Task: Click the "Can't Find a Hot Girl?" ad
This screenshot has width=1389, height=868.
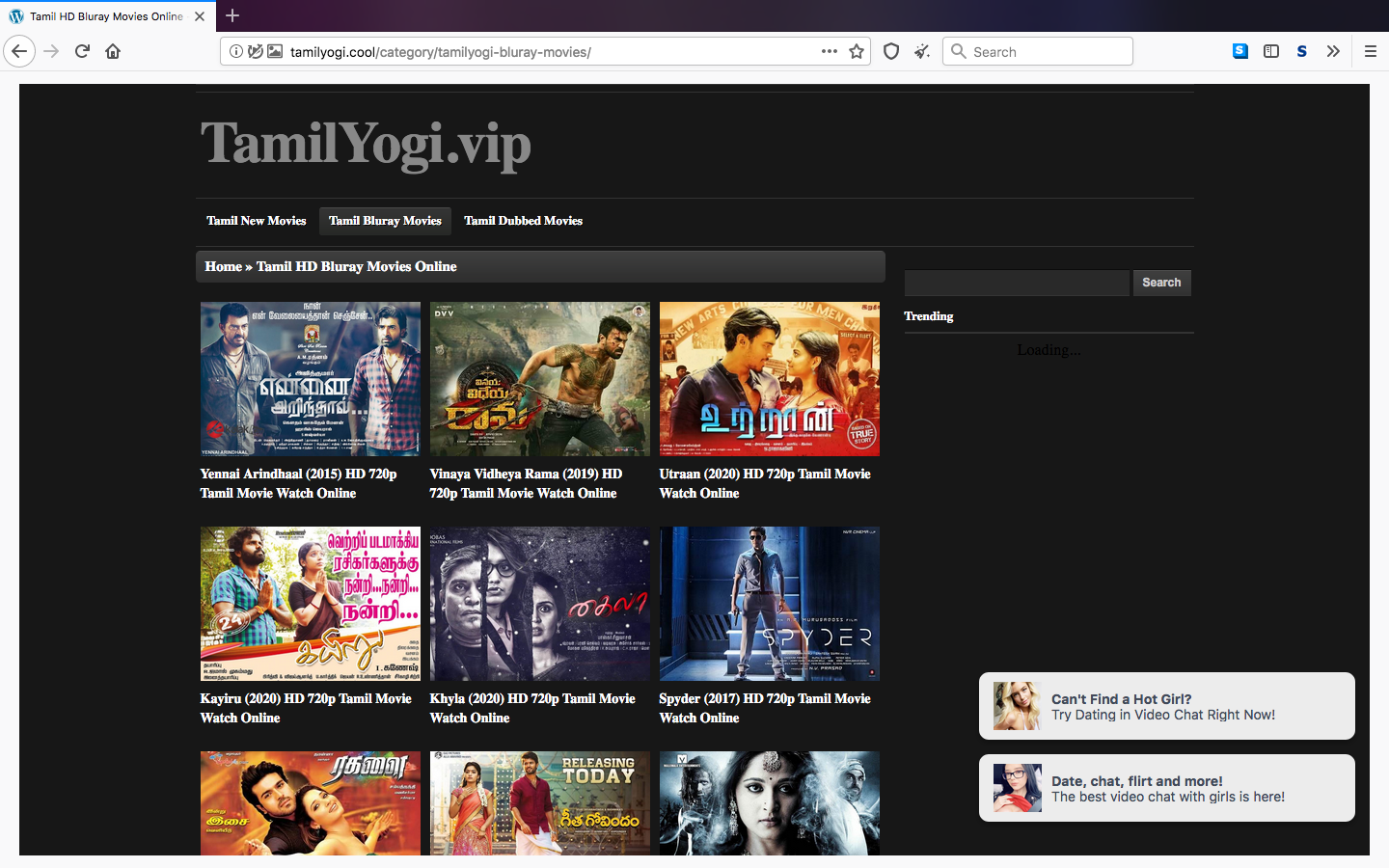Action: tap(1167, 706)
